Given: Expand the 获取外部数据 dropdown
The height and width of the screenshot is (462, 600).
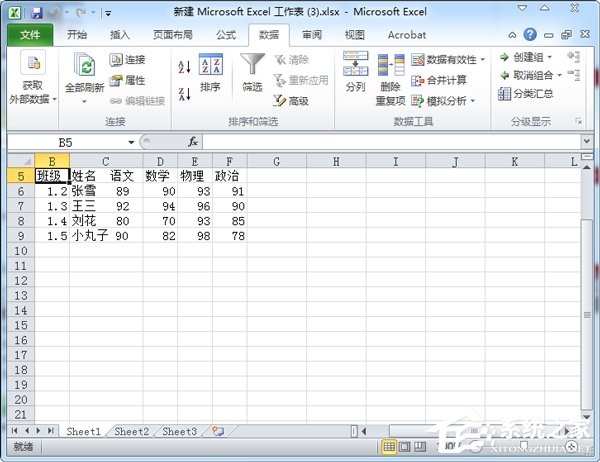Looking at the screenshot, I should pos(33,93).
